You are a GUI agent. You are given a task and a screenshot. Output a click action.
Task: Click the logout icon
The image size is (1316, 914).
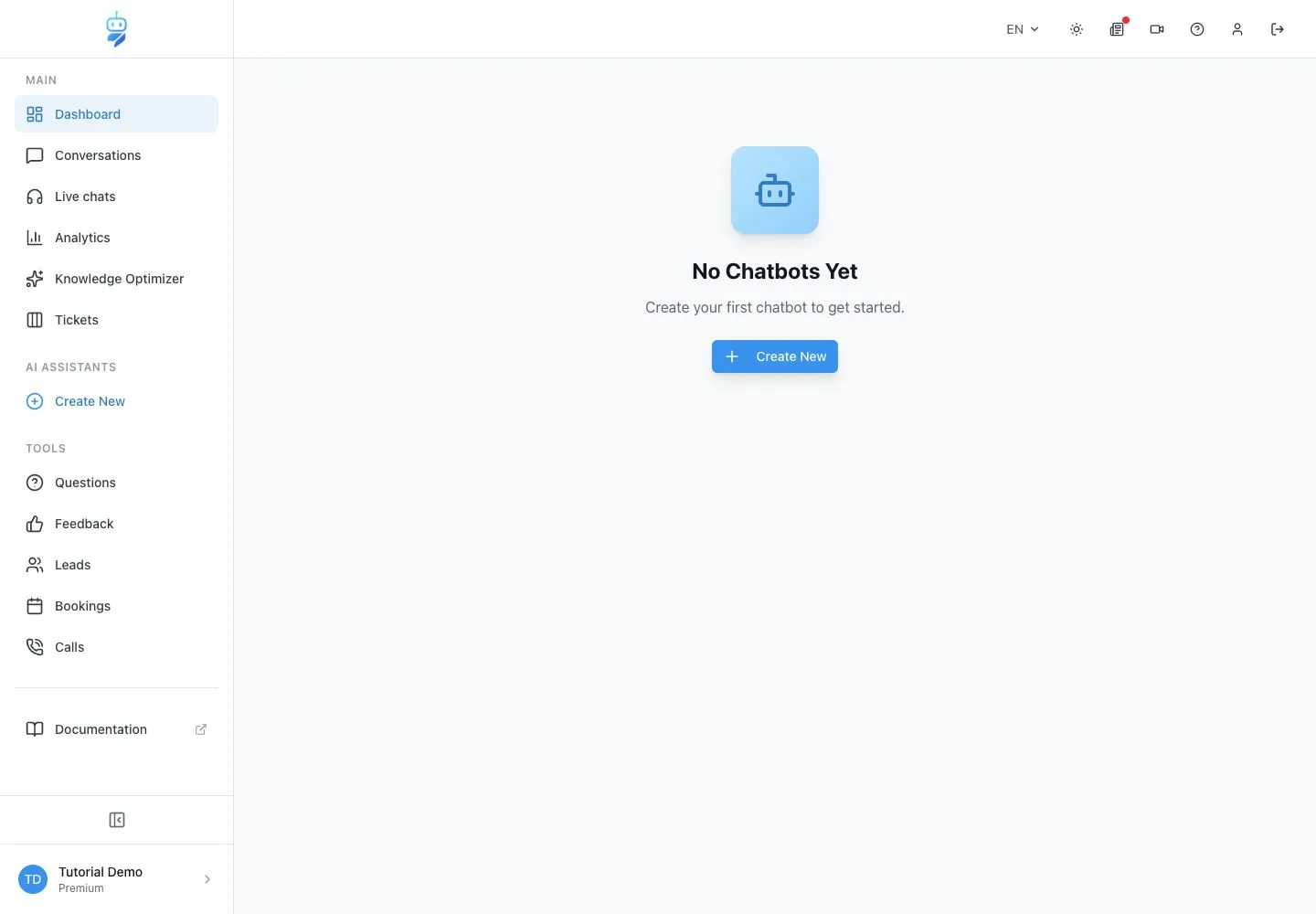click(x=1278, y=29)
